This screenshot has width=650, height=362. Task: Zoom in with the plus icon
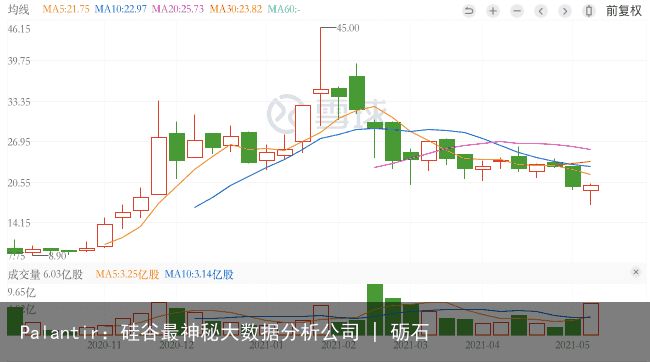click(x=493, y=11)
